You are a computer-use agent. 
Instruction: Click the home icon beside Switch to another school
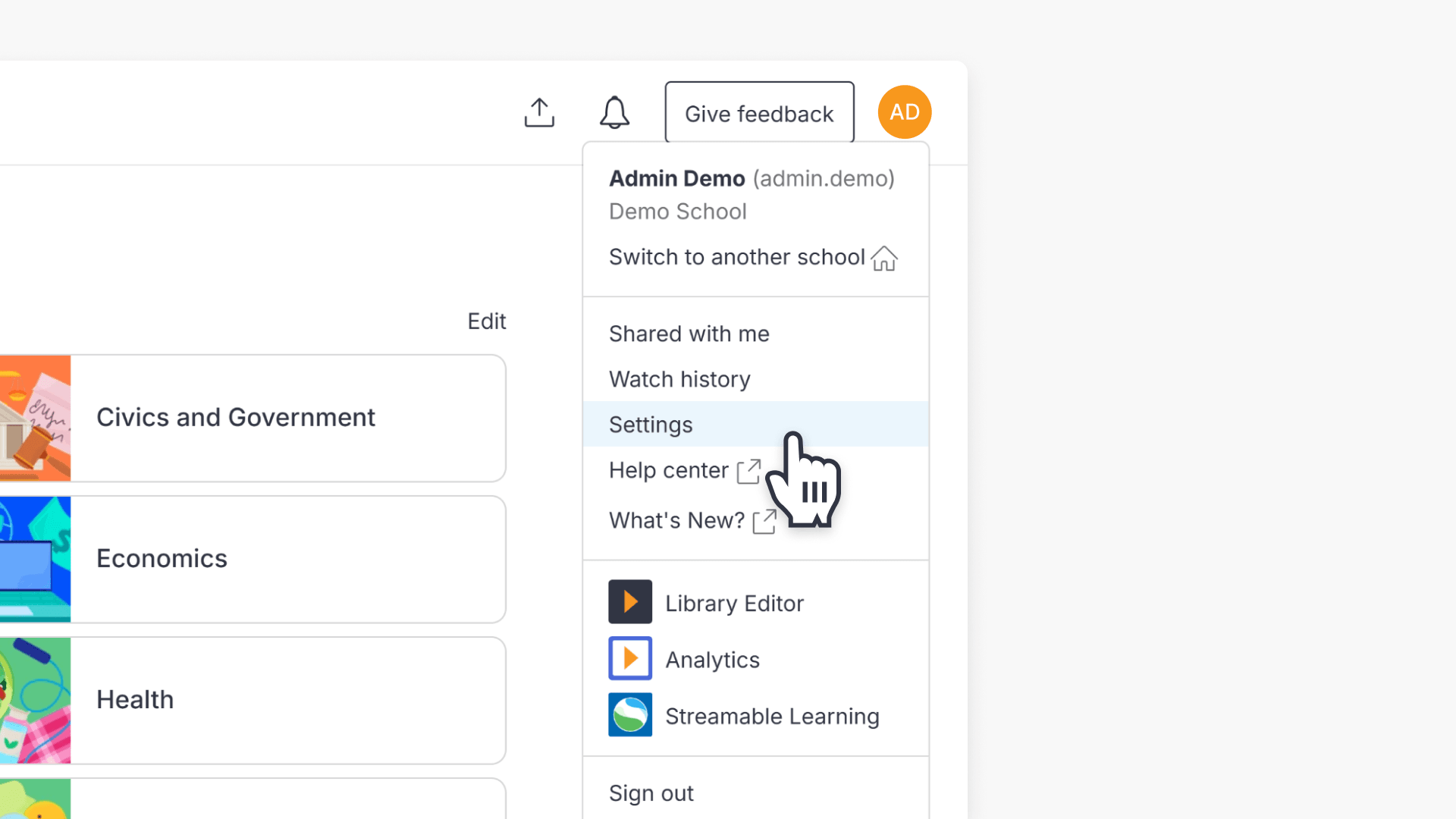(x=884, y=259)
